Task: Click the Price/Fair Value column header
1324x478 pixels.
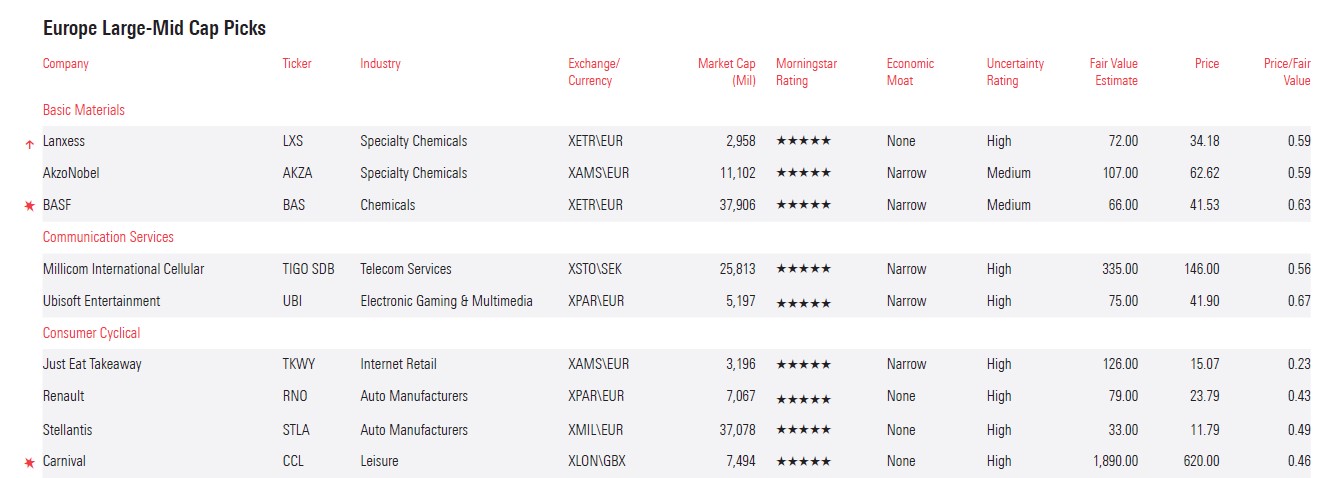Action: tap(1286, 71)
